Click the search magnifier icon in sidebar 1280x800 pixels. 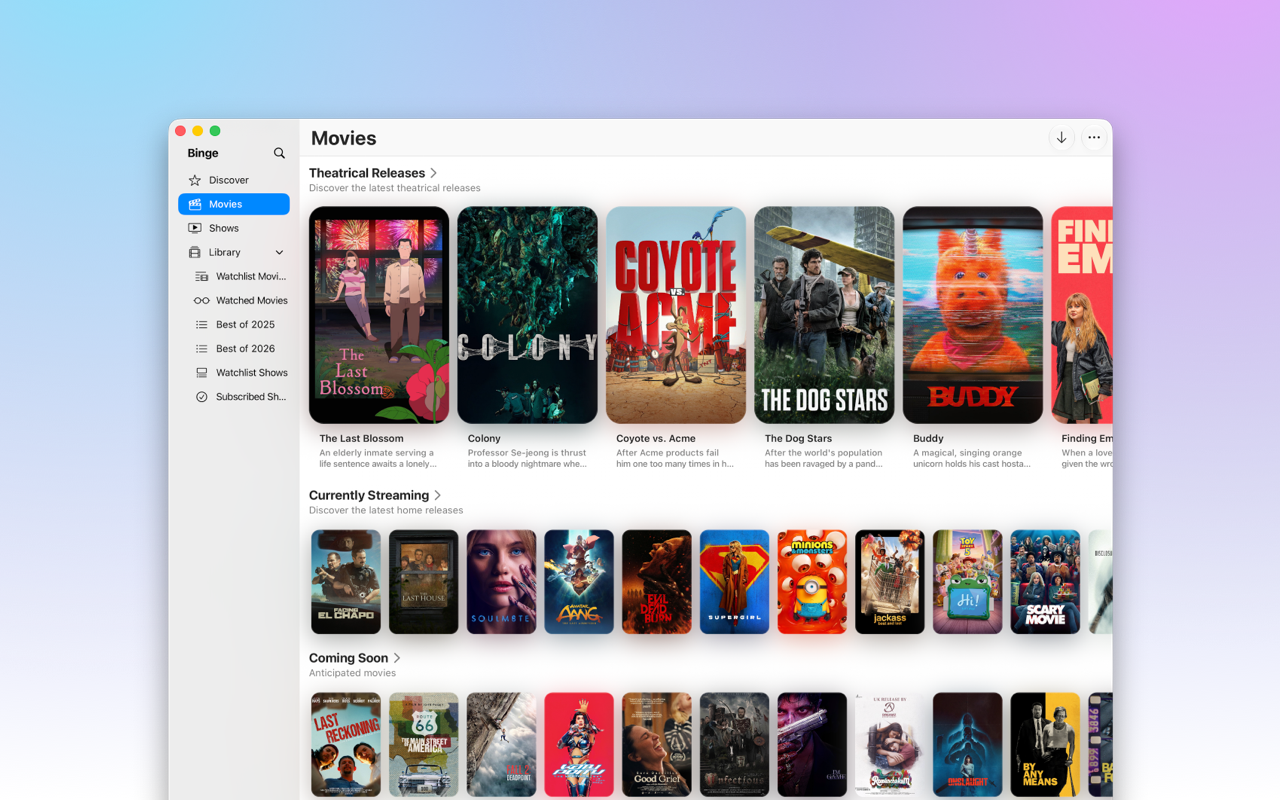click(279, 153)
